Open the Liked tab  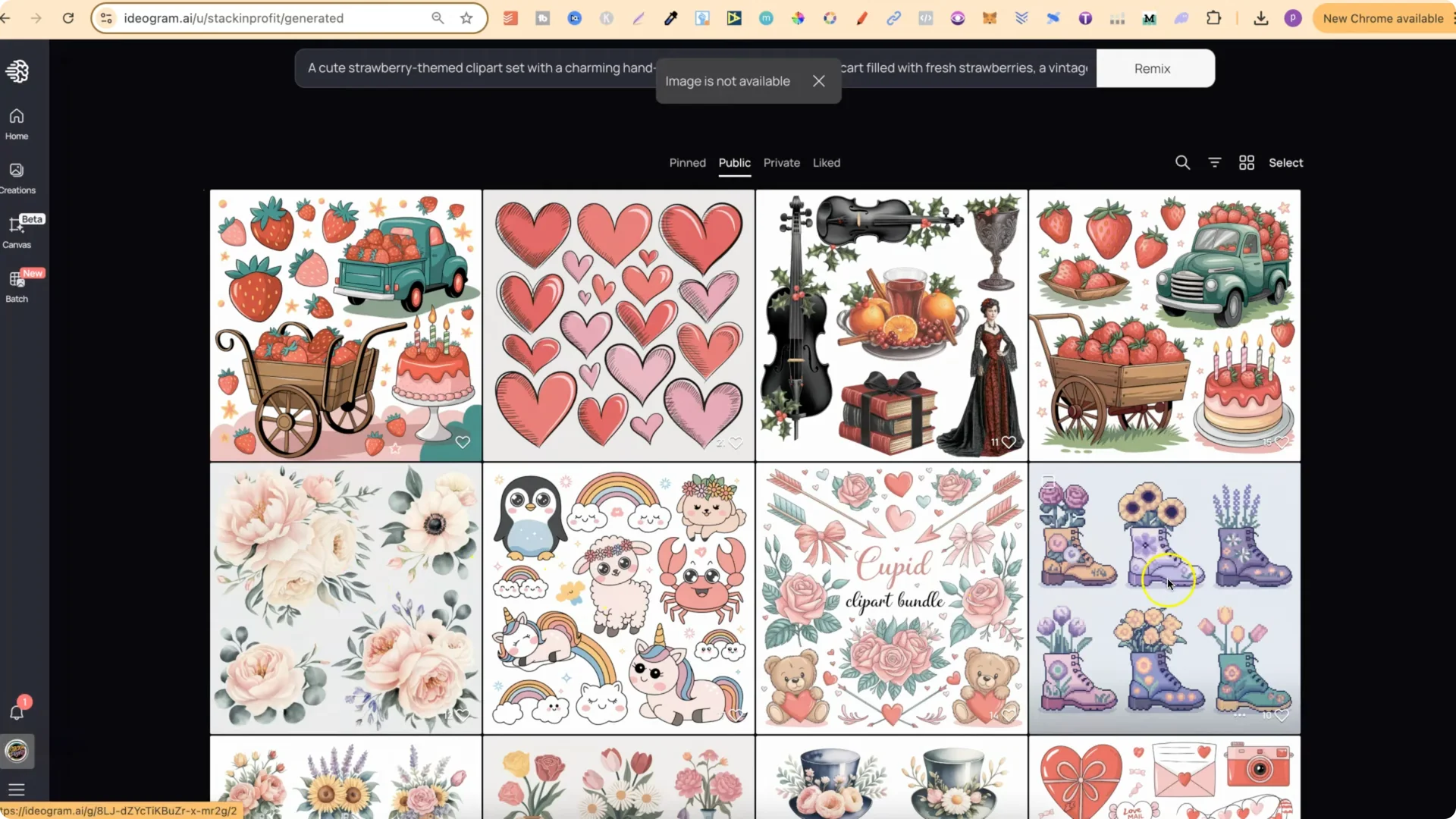point(826,162)
